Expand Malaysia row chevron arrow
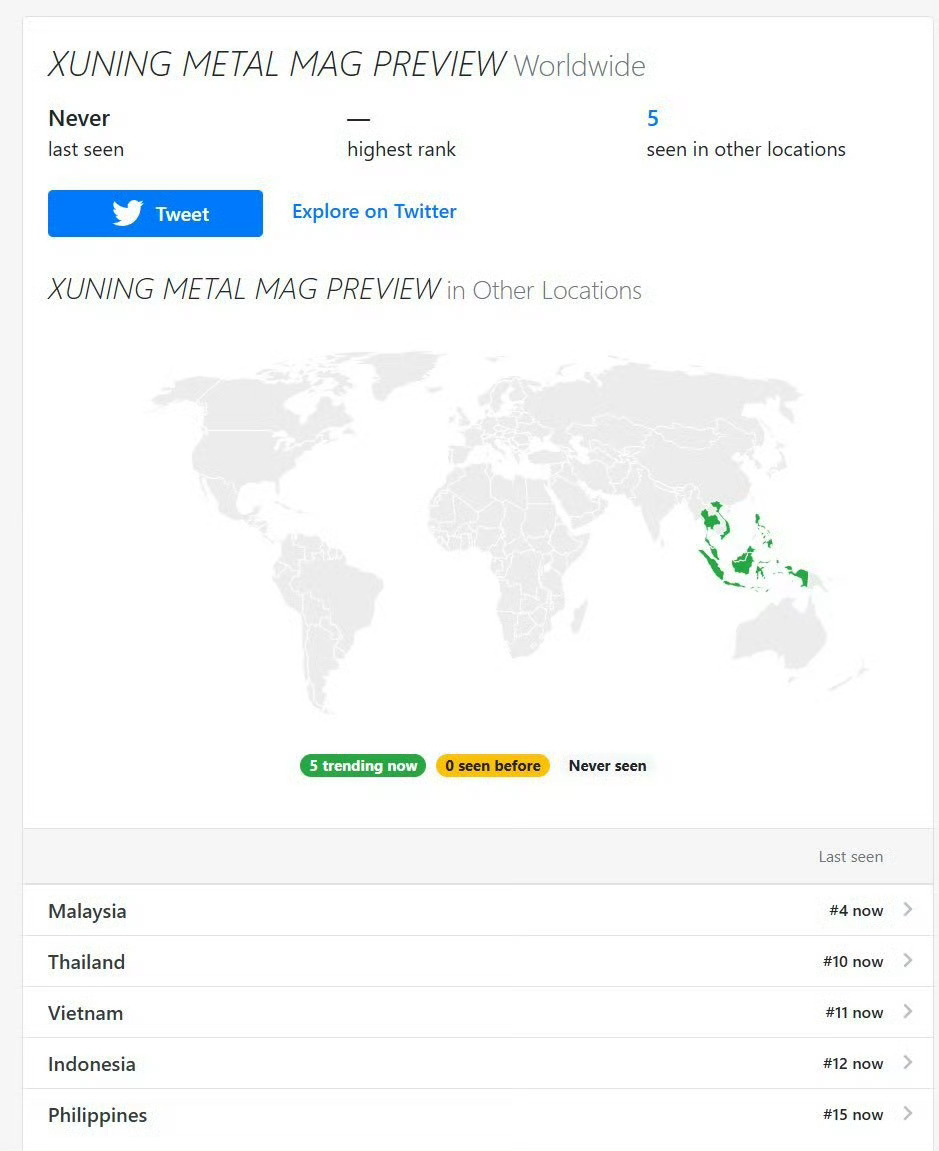939x1151 pixels. 908,909
